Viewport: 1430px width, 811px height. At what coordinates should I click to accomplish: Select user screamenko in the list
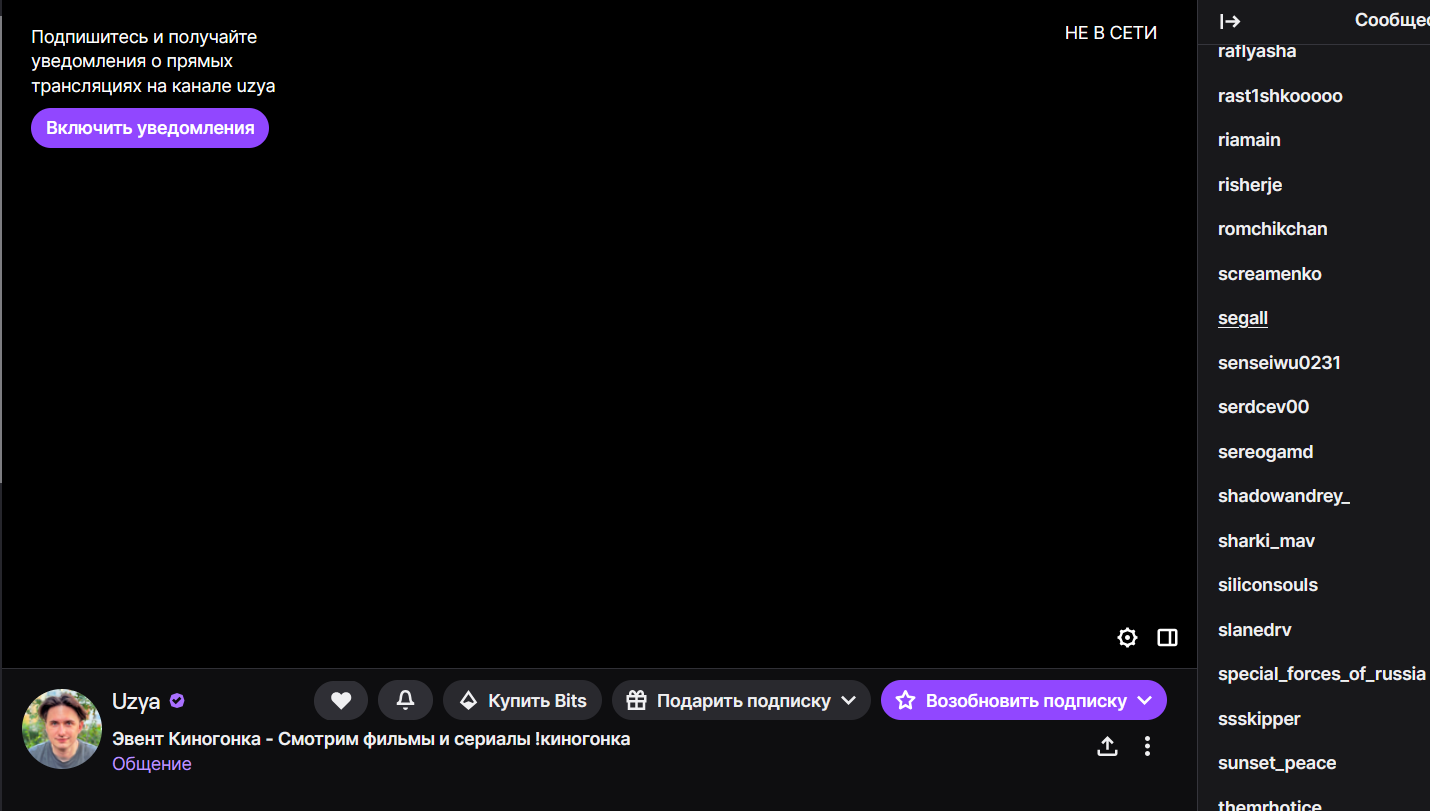[x=1270, y=274]
